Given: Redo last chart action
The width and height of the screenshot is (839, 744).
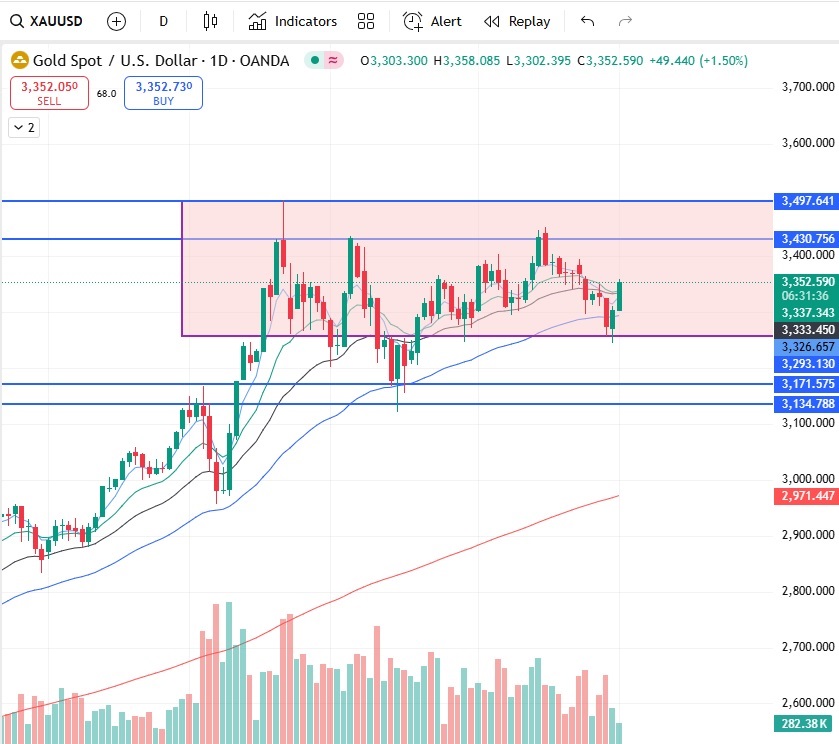Looking at the screenshot, I should 625,20.
